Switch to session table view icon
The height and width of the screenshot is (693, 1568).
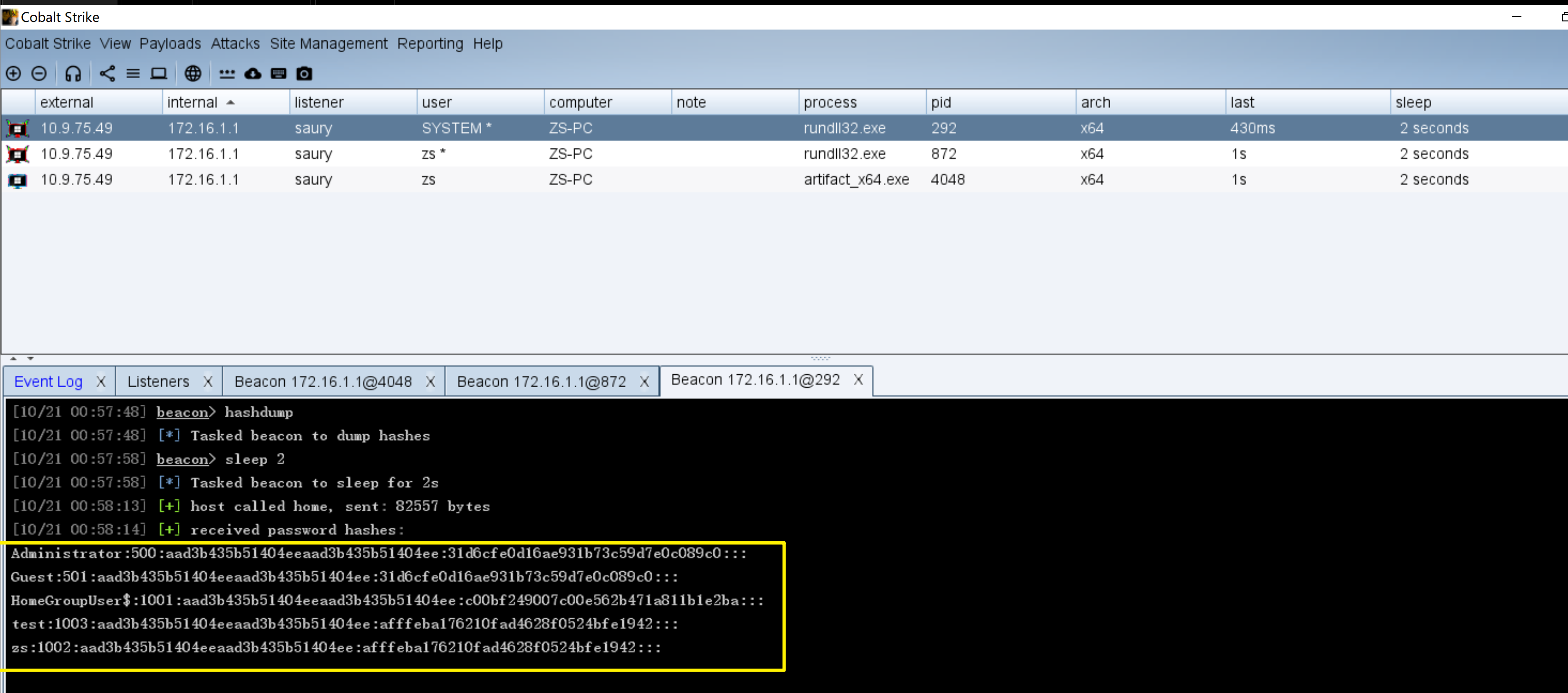133,74
